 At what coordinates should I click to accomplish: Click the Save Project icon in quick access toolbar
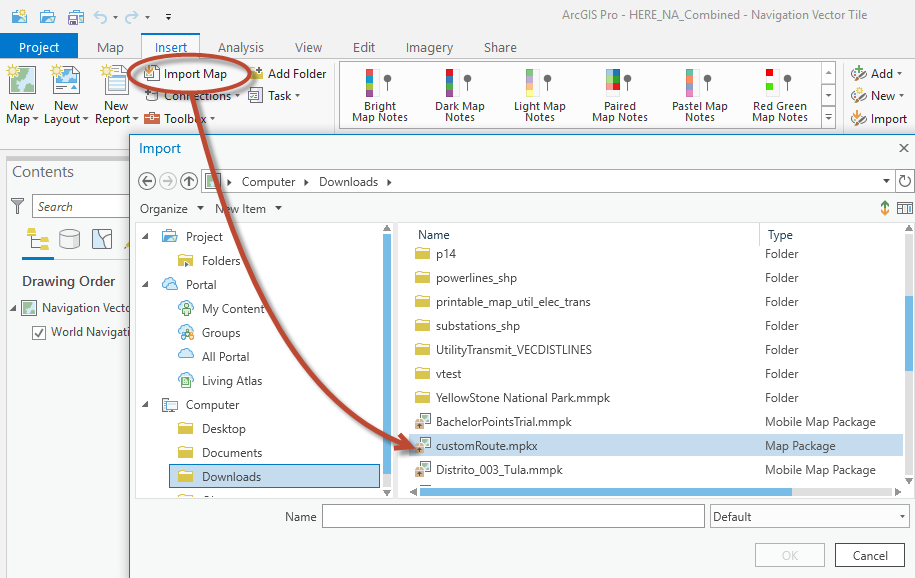[x=76, y=17]
